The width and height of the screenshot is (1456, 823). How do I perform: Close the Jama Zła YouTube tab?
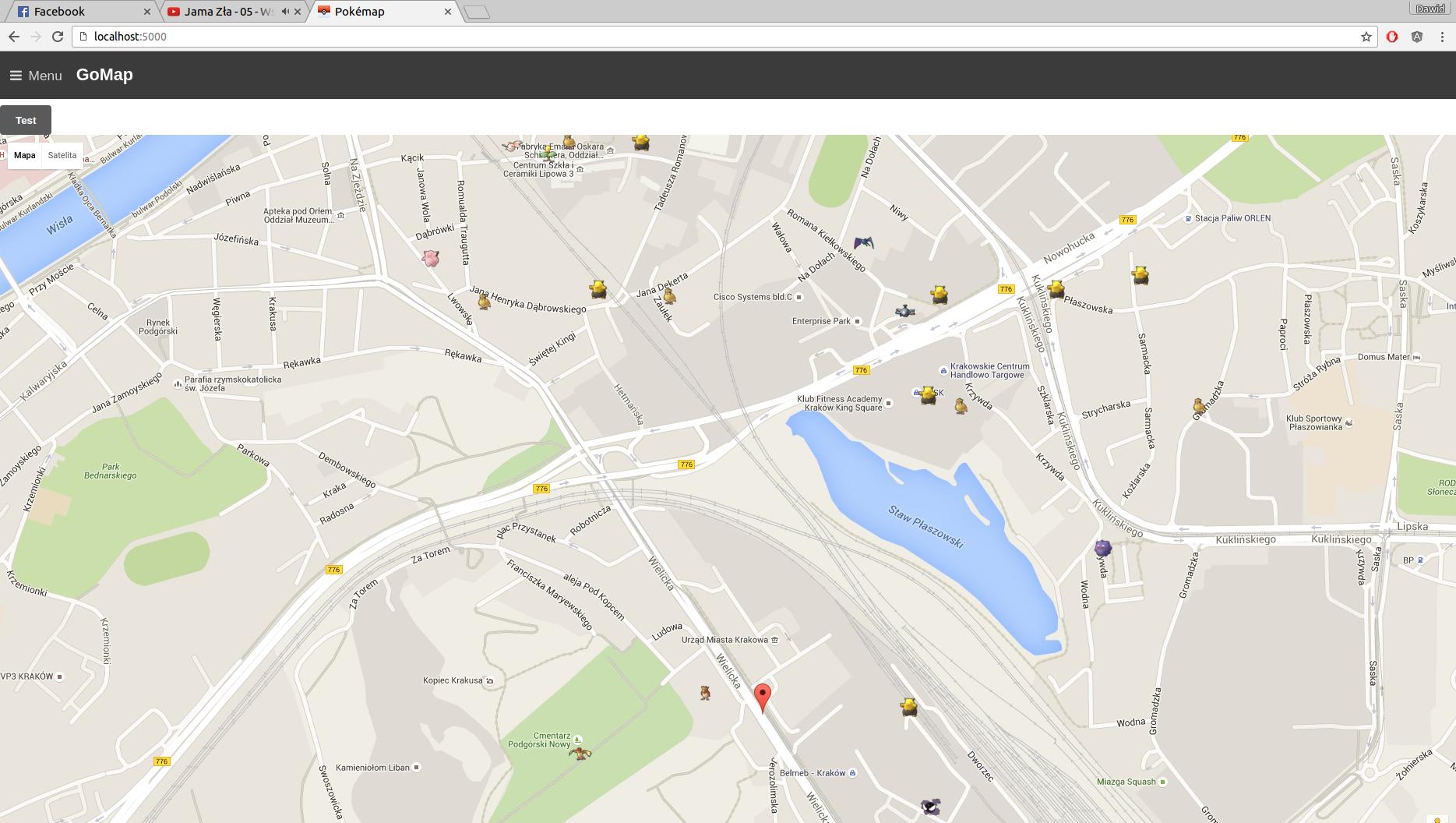pyautogui.click(x=298, y=12)
